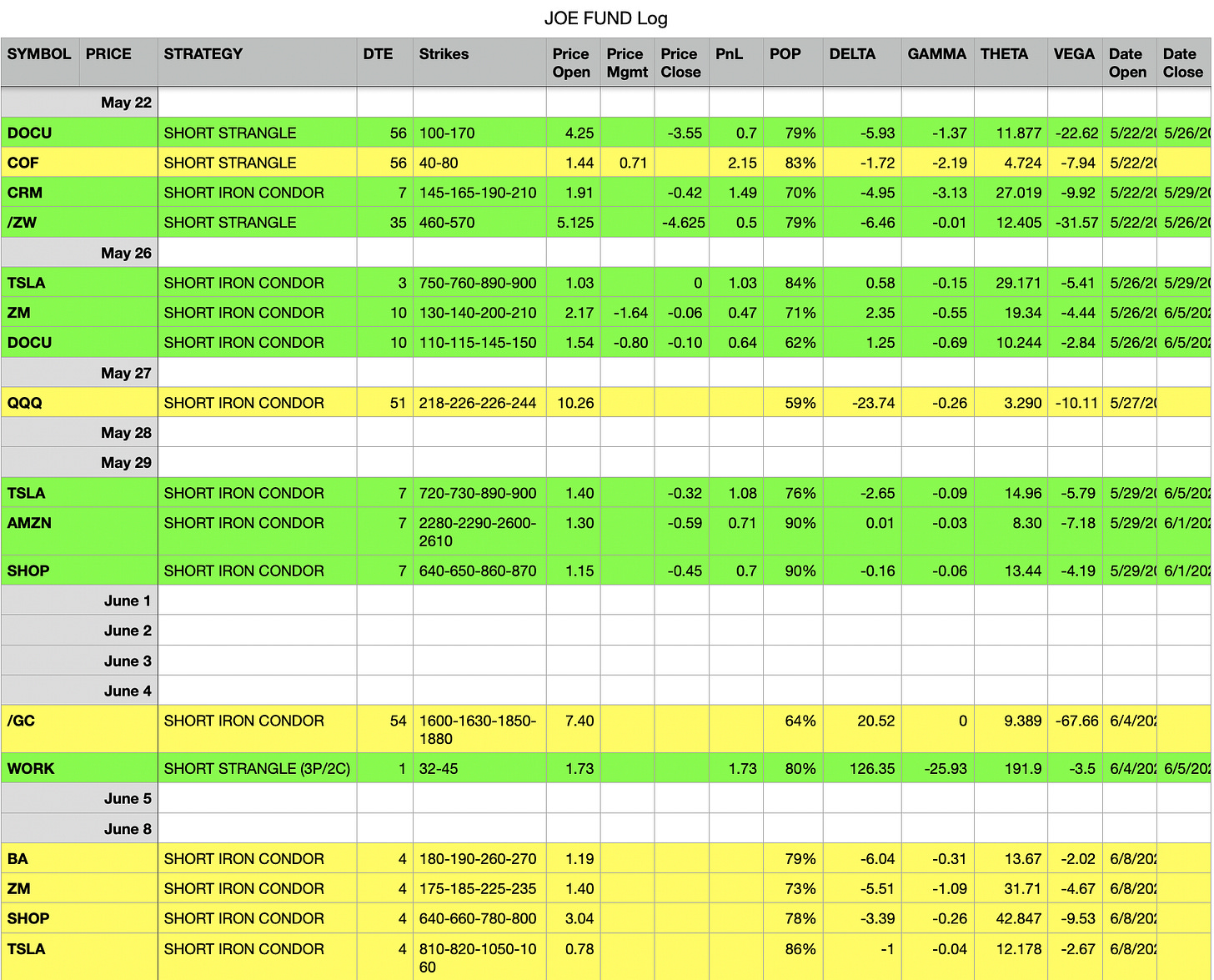Screen dimensions: 1214x980
Task: Click price mgmt value -1.64
Action: point(630,313)
